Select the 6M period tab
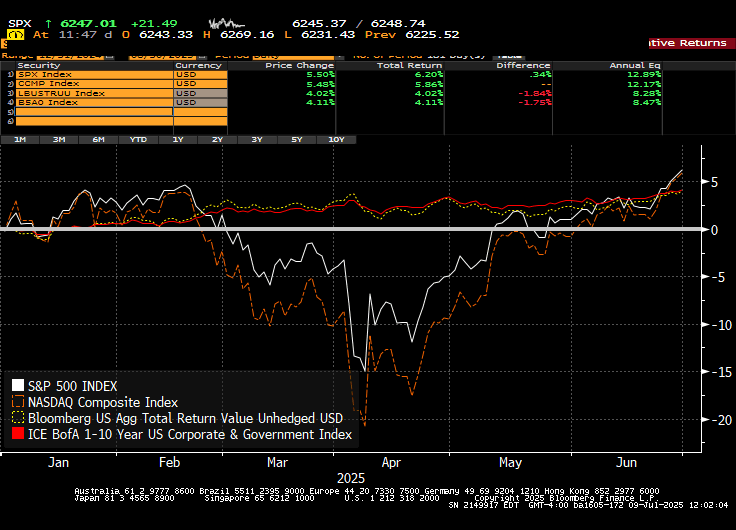The image size is (736, 530). [x=98, y=139]
